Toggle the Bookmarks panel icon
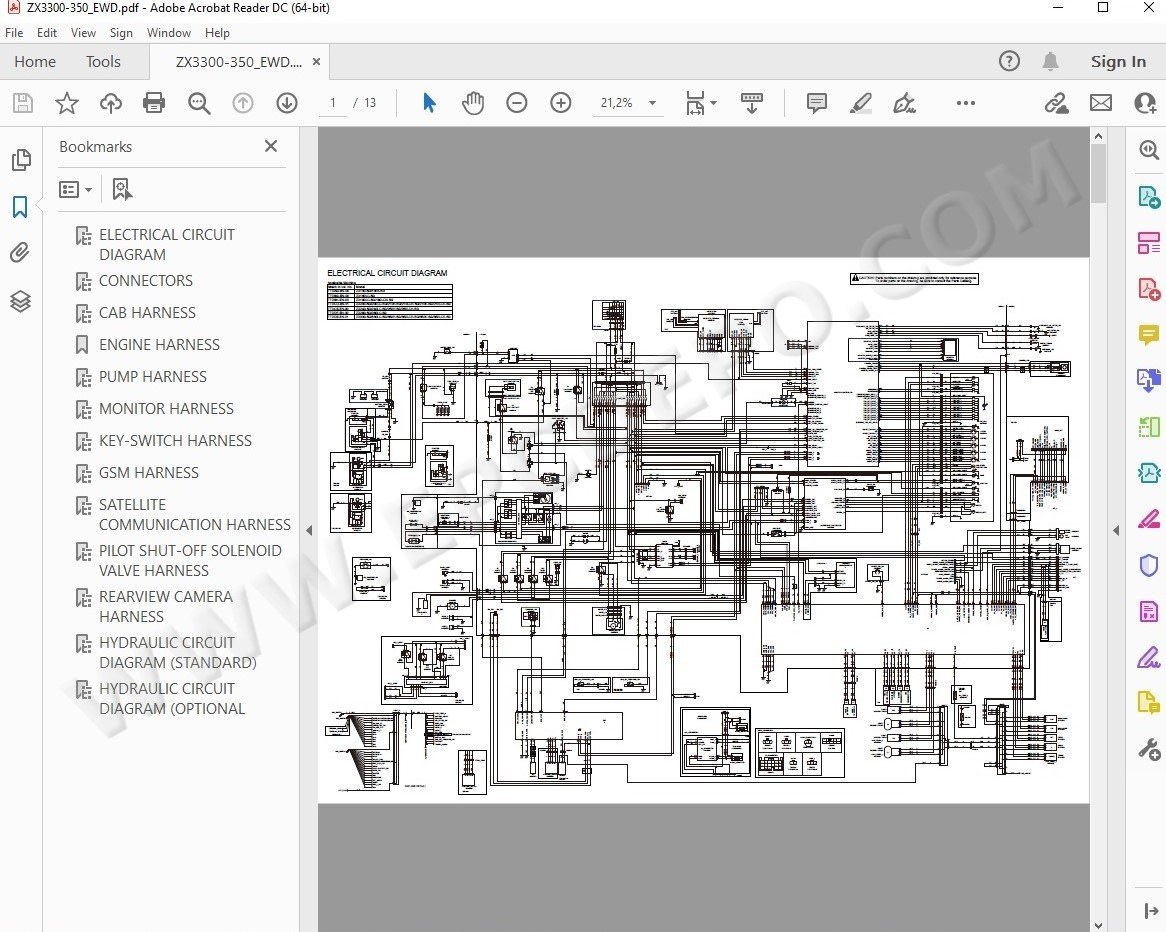Image resolution: width=1166 pixels, height=932 pixels. 20,207
